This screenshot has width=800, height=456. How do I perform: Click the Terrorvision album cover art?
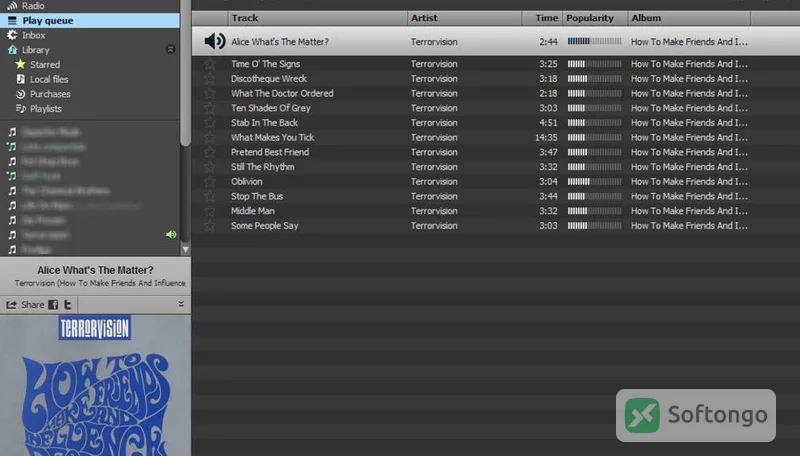95,385
